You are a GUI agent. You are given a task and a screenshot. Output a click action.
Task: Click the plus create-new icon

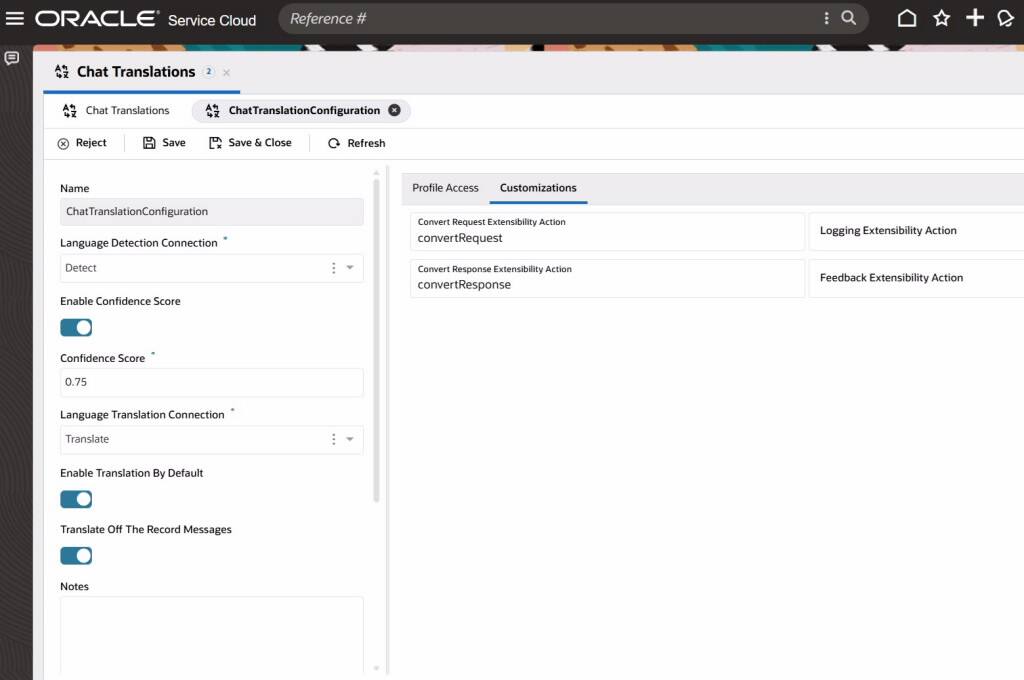point(974,18)
